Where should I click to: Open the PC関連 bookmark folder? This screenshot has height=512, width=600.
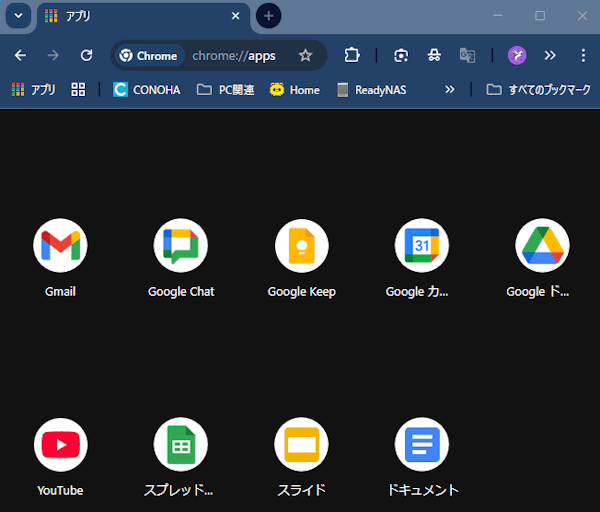[225, 90]
